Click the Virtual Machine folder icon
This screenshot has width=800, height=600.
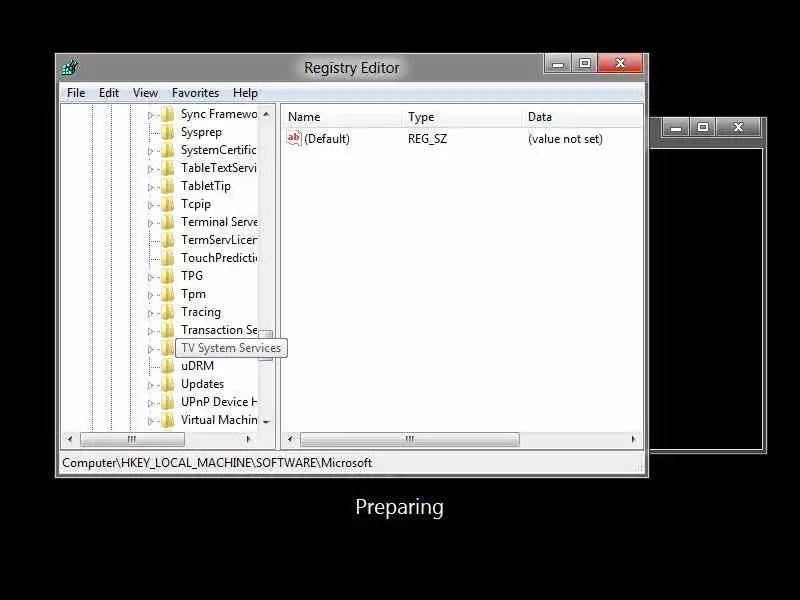[167, 420]
